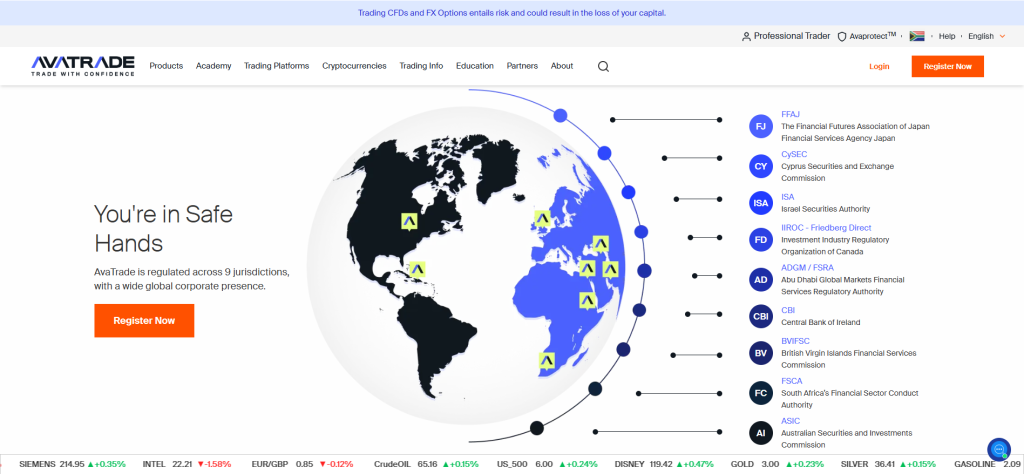Click the header Register Now button
The width and height of the screenshot is (1024, 474).
point(948,67)
